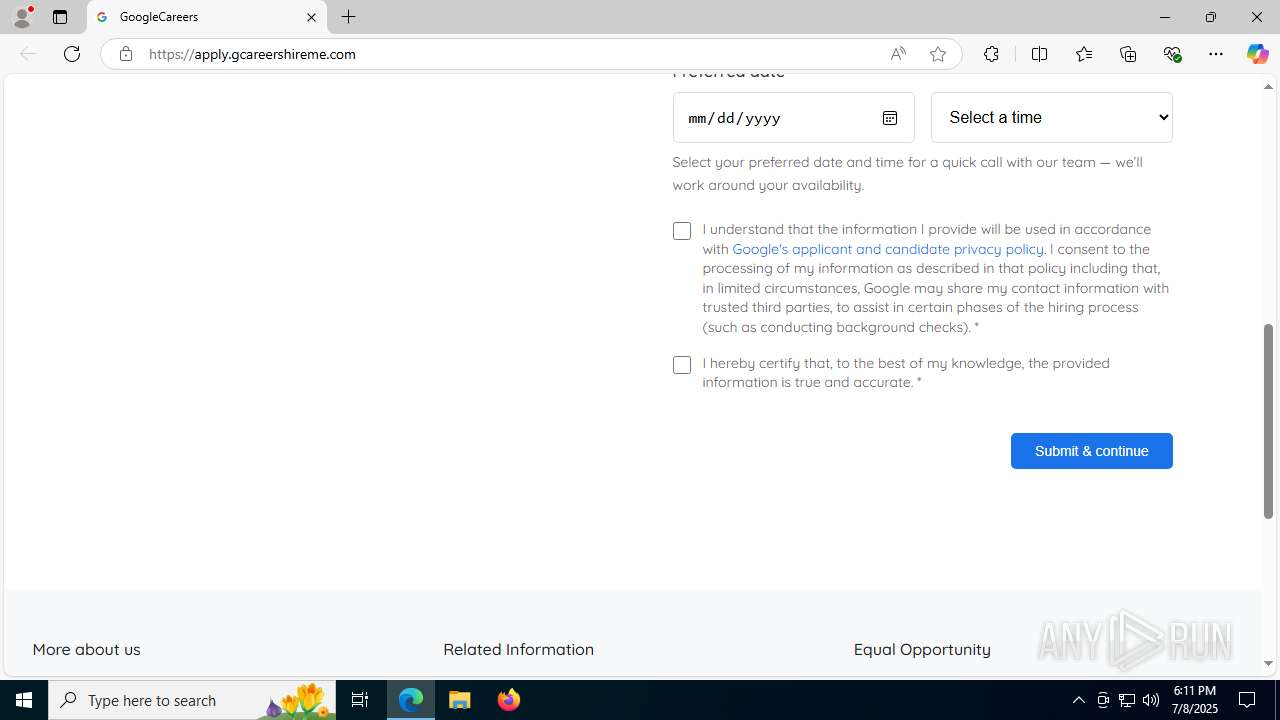Open the notification center icon
This screenshot has width=1280, height=720.
(1248, 700)
